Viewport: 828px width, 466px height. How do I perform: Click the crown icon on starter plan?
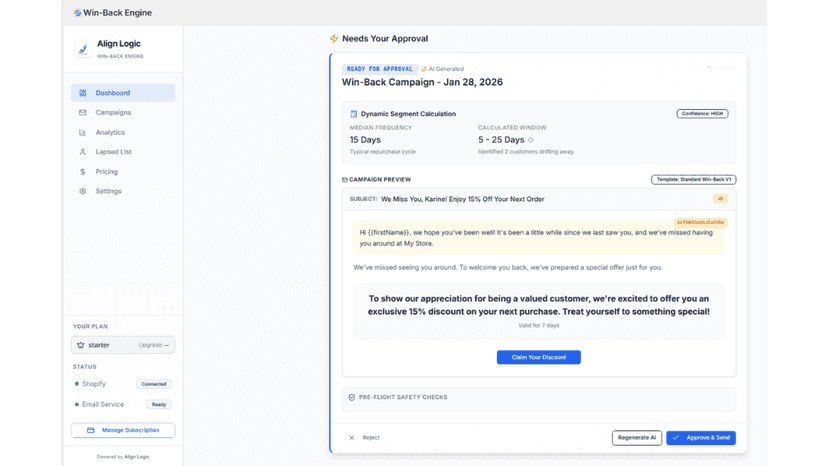pyautogui.click(x=81, y=345)
